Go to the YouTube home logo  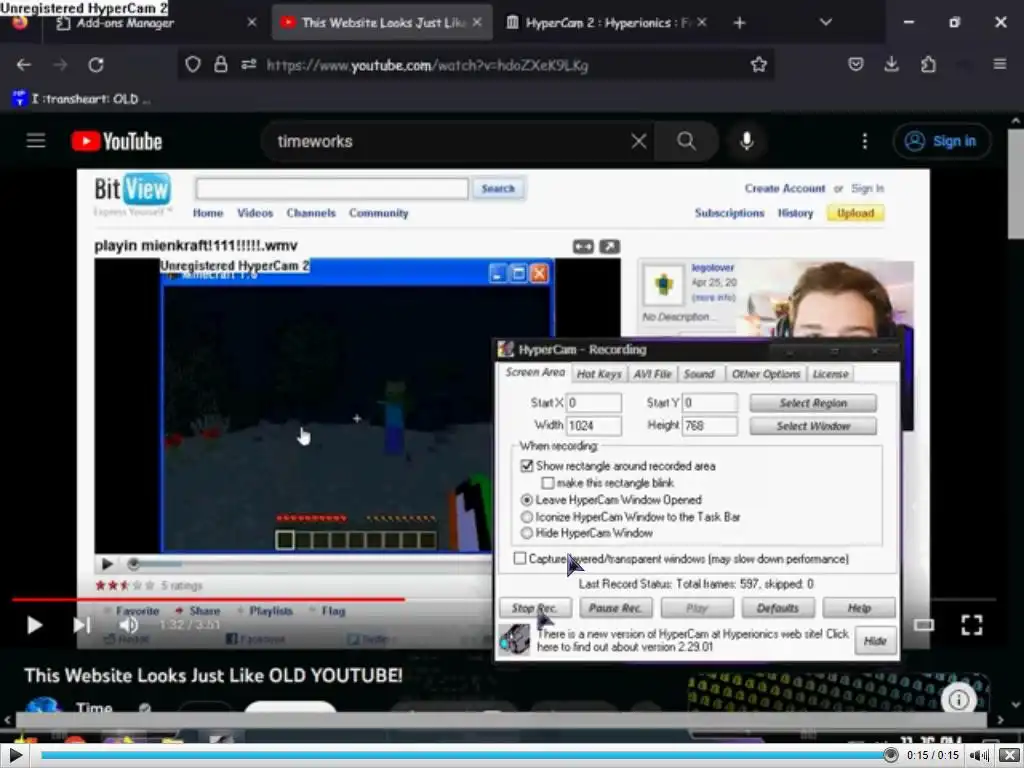click(116, 141)
